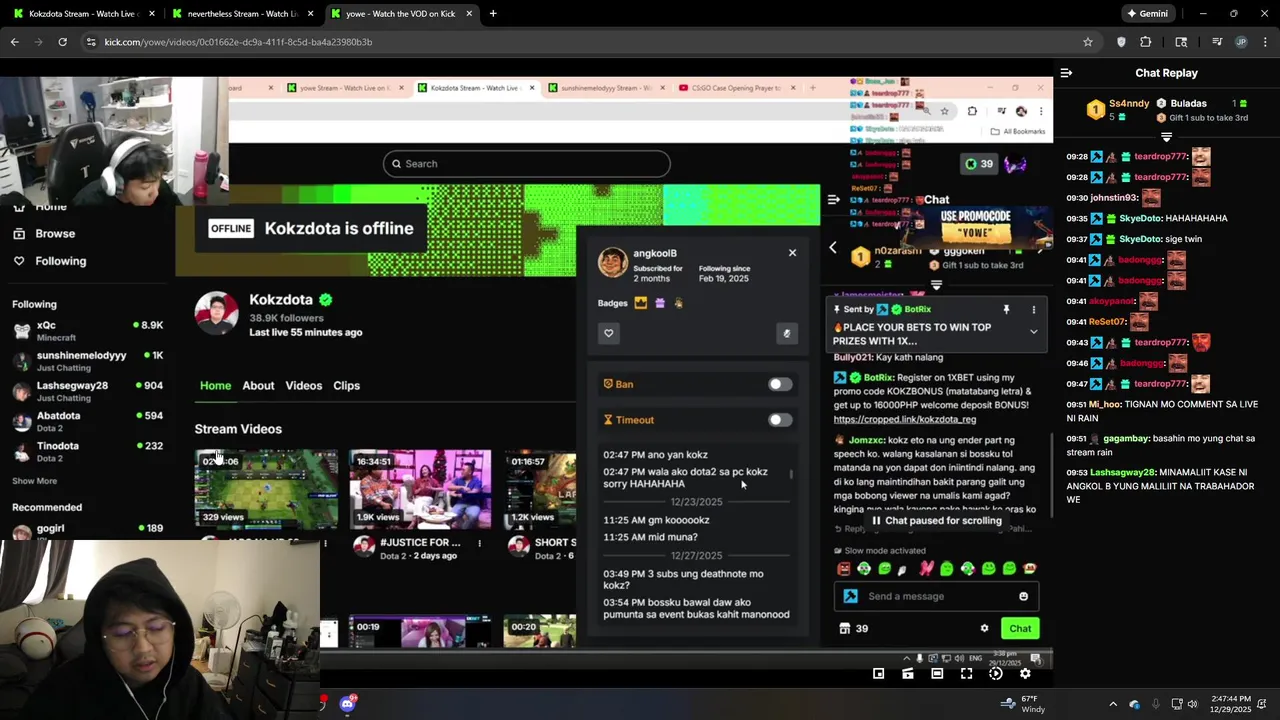This screenshot has height=720, width=1280.
Task: Close the angkoolB user card
Action: (792, 253)
